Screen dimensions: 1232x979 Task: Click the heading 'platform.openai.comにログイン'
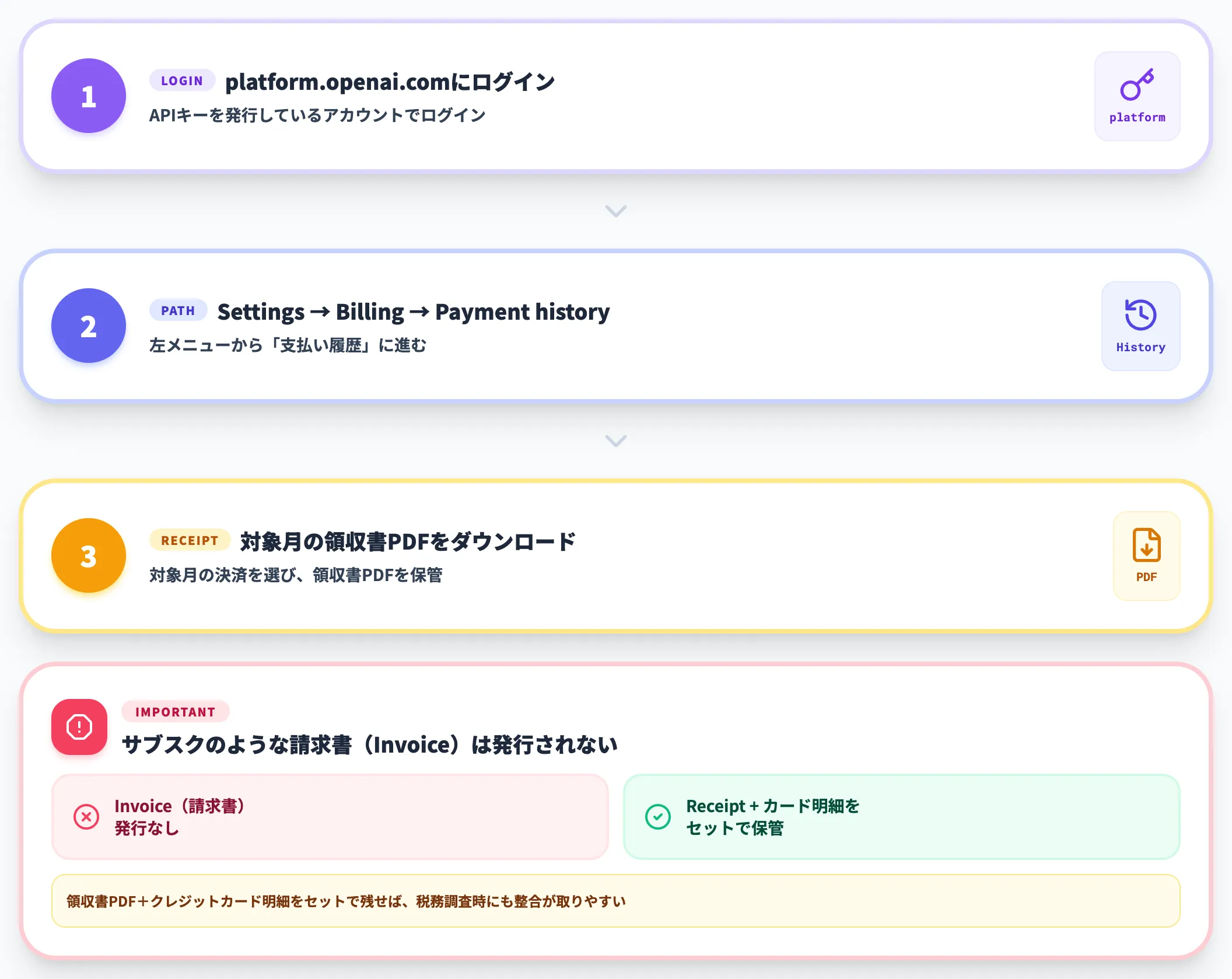click(x=390, y=82)
